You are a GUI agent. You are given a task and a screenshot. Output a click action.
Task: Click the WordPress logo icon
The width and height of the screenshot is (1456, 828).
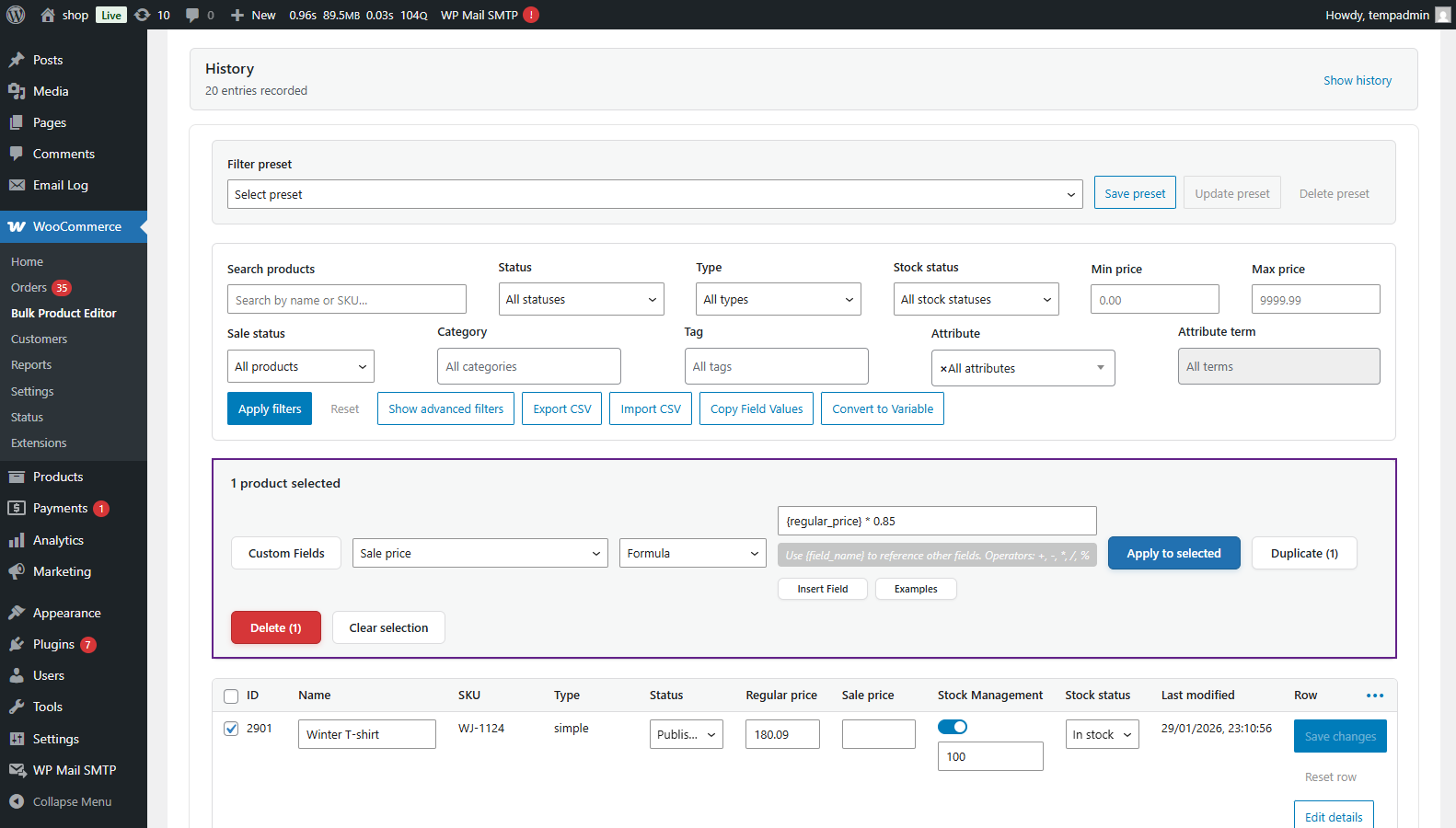click(16, 15)
